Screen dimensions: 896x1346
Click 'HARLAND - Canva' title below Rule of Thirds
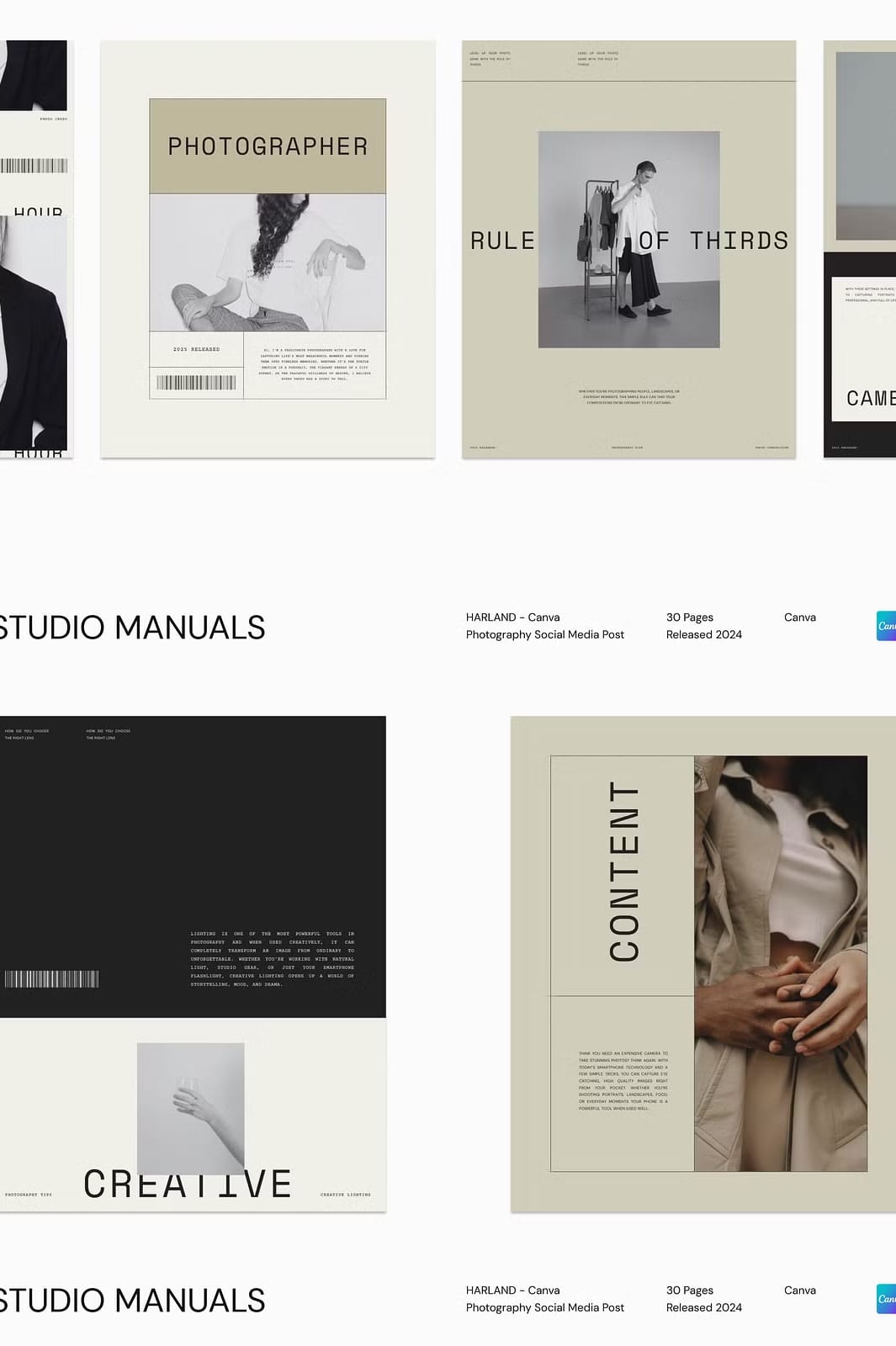pyautogui.click(x=512, y=617)
